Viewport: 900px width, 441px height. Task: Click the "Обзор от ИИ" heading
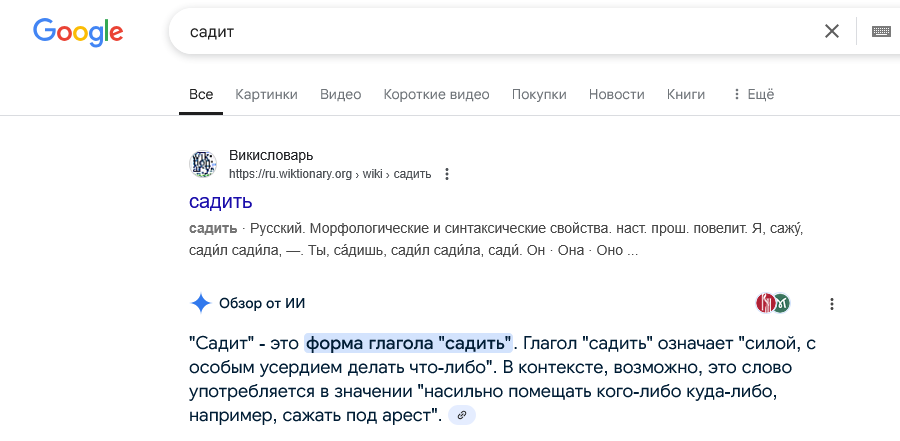pyautogui.click(x=262, y=304)
